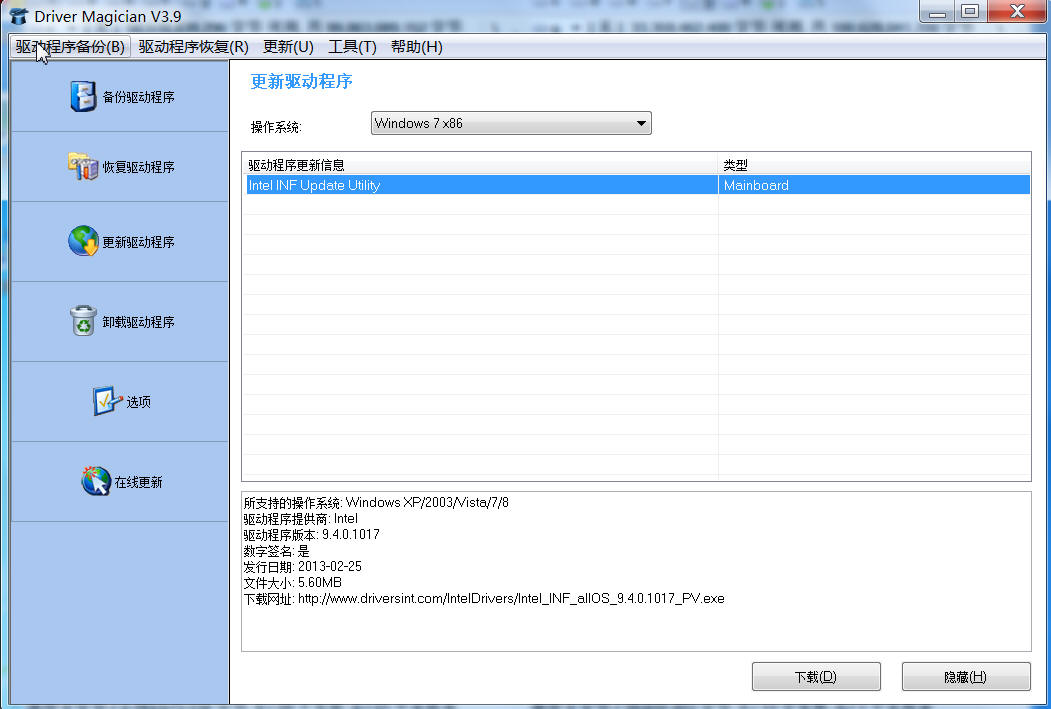Viewport: 1051px width, 709px height.
Task: Click the 隐藏(H) hide button
Action: [x=965, y=677]
